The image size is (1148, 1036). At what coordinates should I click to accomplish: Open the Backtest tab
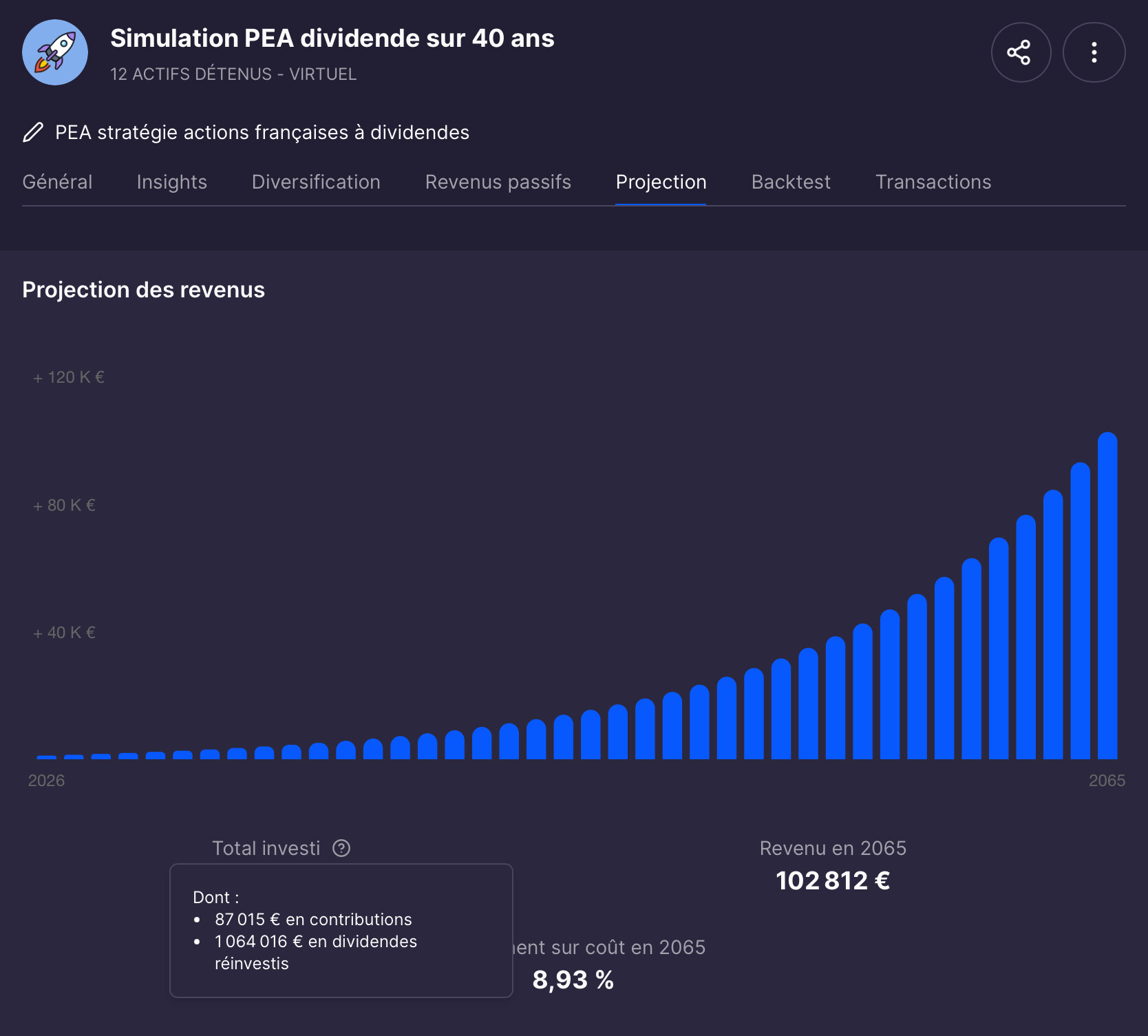click(791, 182)
